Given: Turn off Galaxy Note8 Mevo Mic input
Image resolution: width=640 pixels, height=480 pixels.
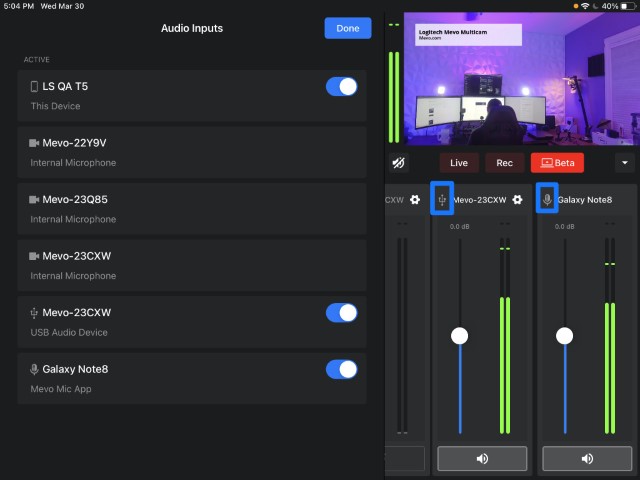Looking at the screenshot, I should click(341, 370).
